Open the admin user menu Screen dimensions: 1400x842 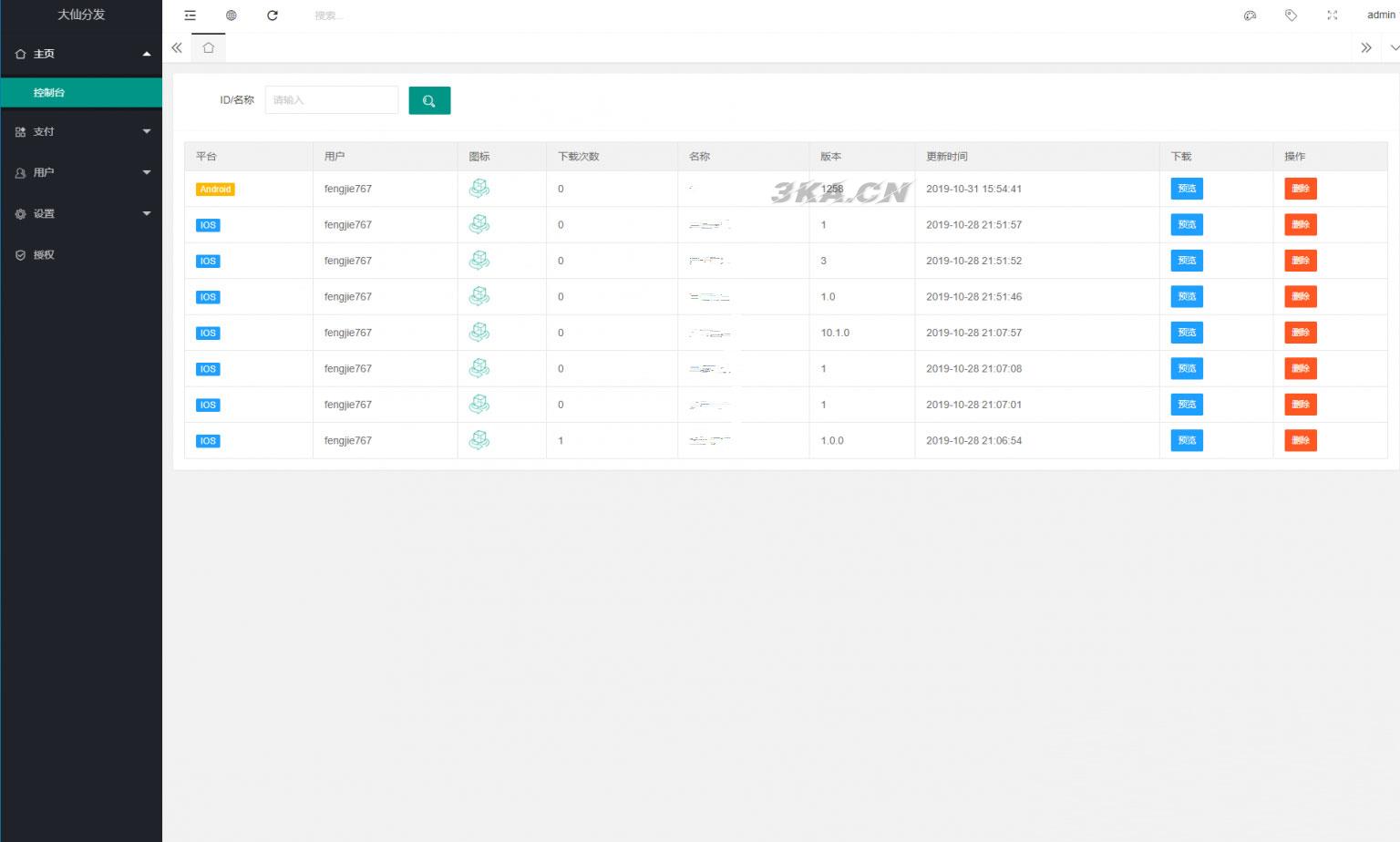1381,15
